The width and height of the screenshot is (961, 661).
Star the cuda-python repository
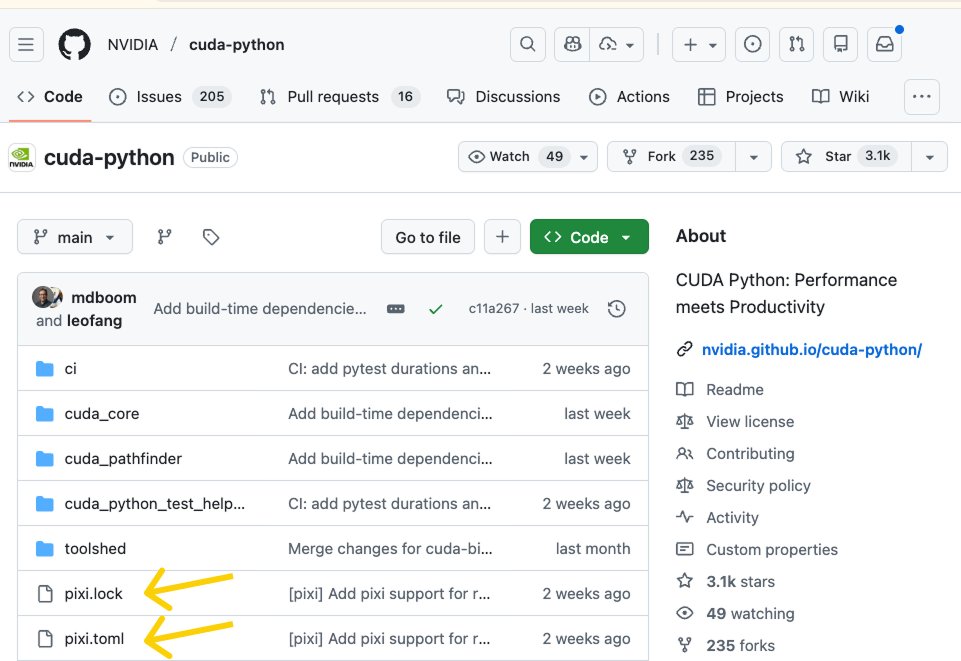coord(846,157)
